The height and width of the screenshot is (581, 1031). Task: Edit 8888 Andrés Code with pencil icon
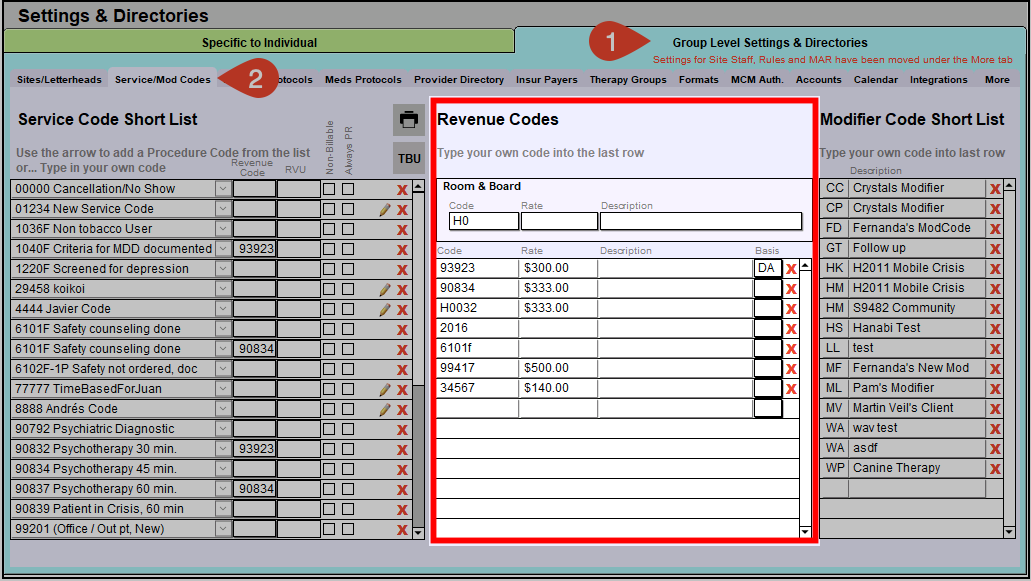click(384, 410)
